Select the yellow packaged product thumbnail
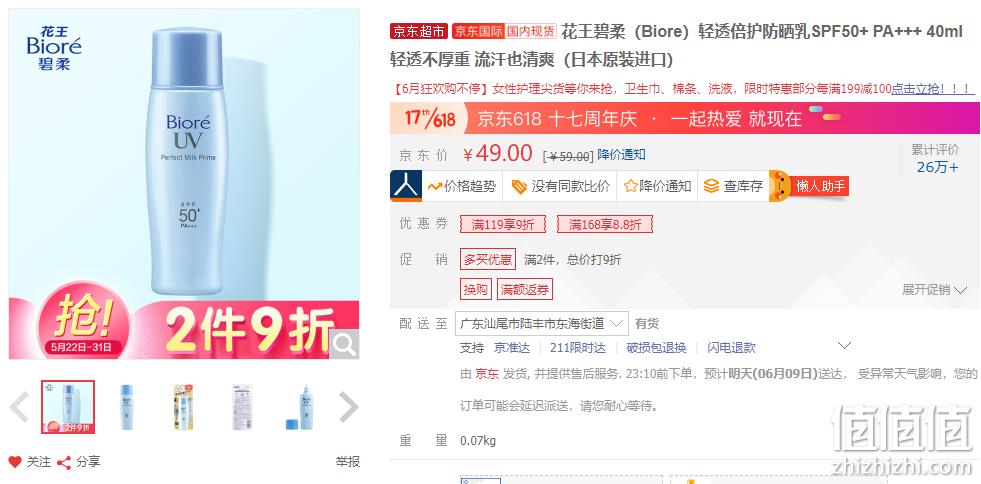 pos(183,407)
